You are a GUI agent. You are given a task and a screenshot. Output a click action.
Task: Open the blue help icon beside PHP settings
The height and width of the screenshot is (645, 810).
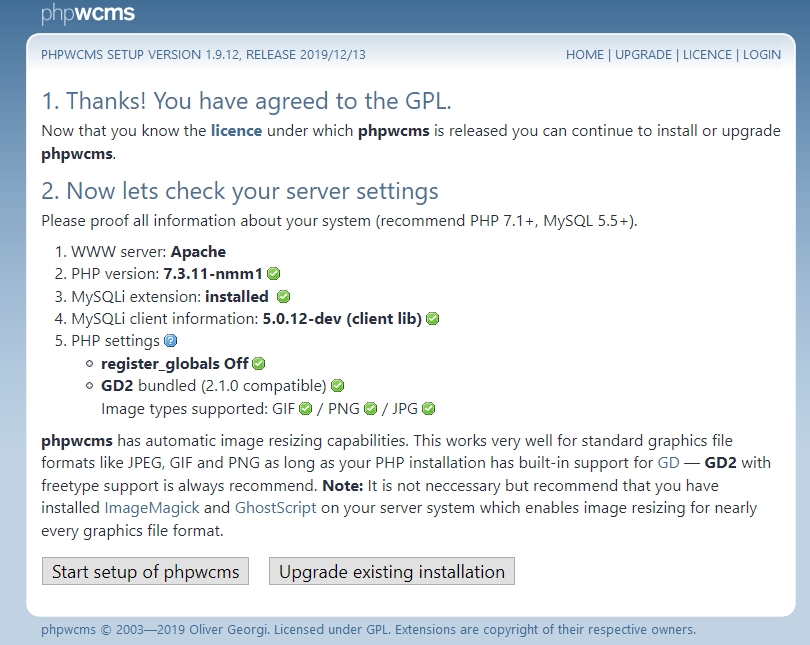point(170,341)
